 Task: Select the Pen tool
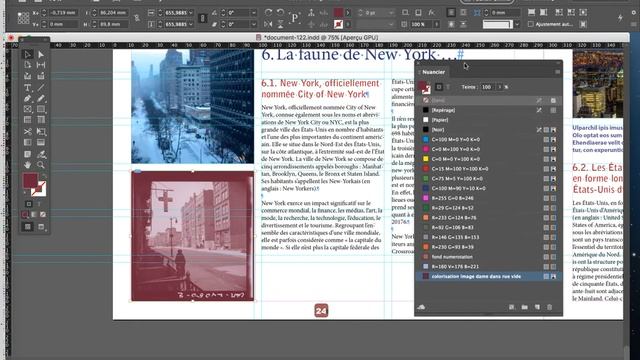[x=28, y=98]
